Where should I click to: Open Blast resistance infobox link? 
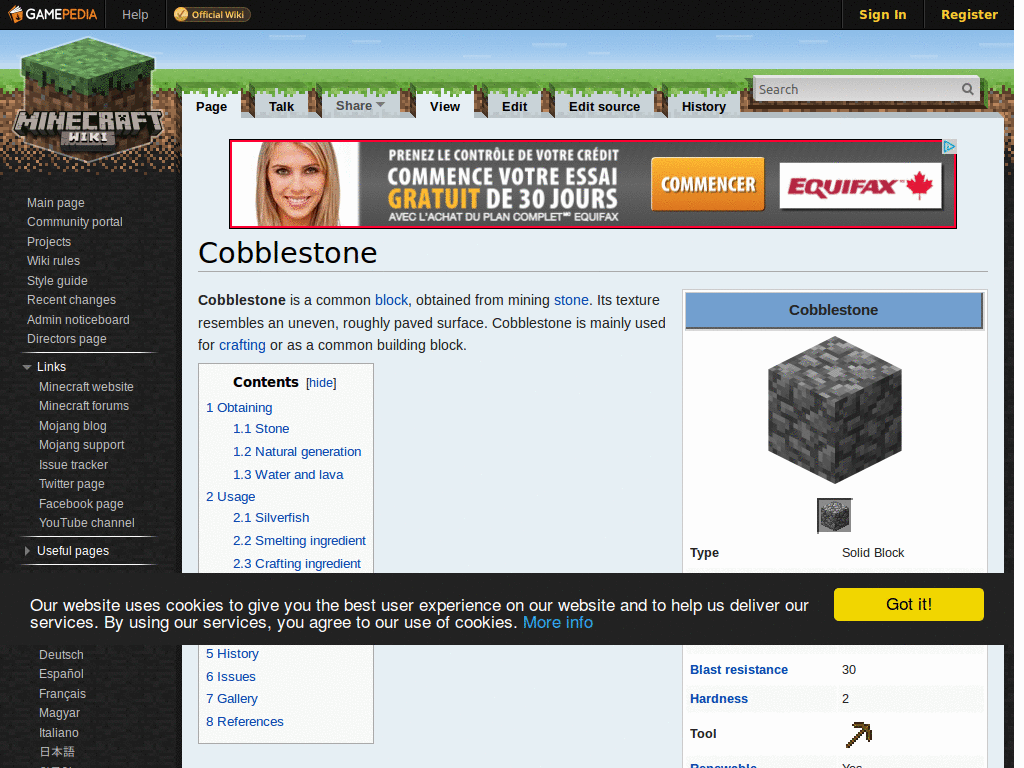pos(739,669)
